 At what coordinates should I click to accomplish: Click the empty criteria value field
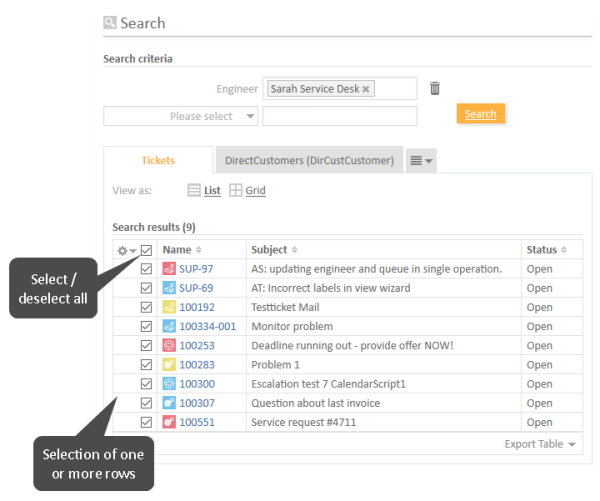pyautogui.click(x=340, y=116)
